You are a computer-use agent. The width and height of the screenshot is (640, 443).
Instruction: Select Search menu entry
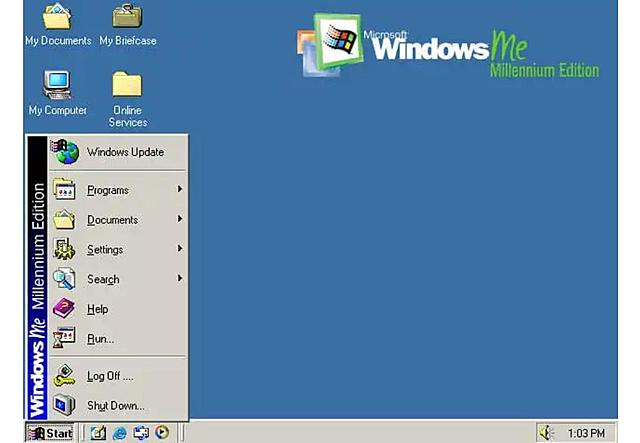coord(118,279)
